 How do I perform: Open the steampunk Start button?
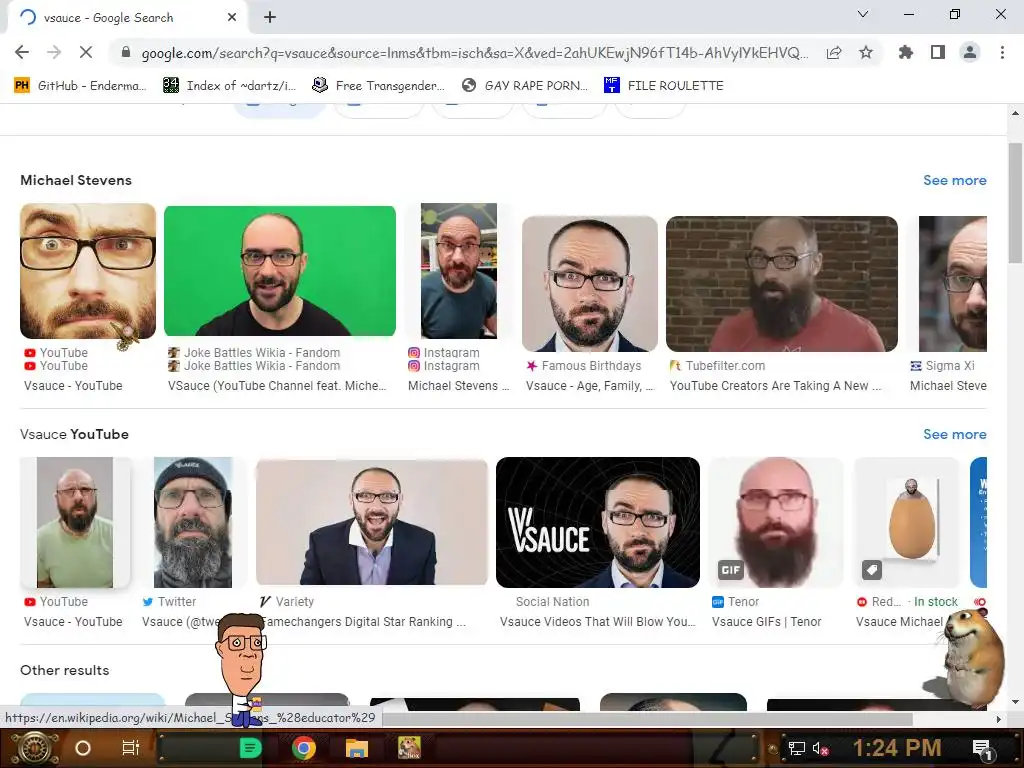tap(33, 748)
